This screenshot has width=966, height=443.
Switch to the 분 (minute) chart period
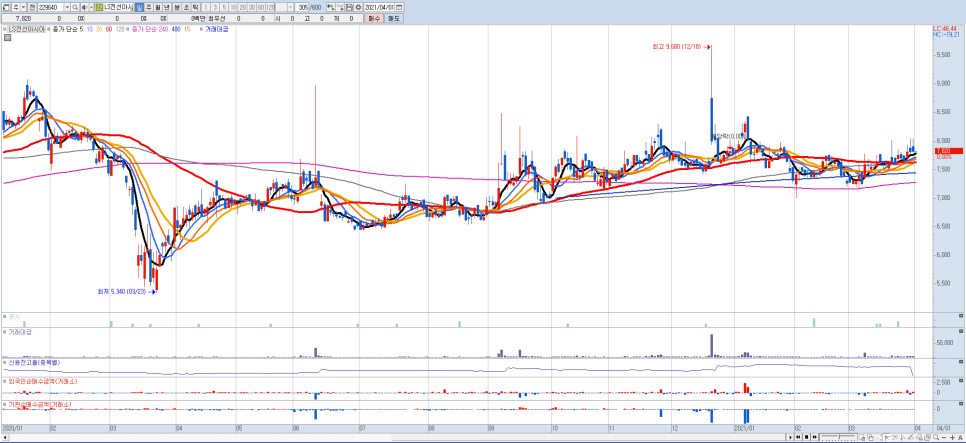(x=177, y=7)
